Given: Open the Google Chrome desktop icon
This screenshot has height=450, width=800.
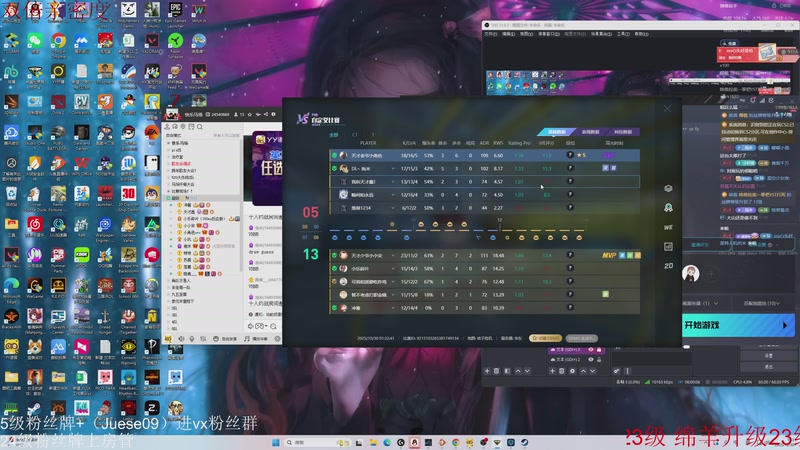Looking at the screenshot, I should pyautogui.click(x=58, y=43).
